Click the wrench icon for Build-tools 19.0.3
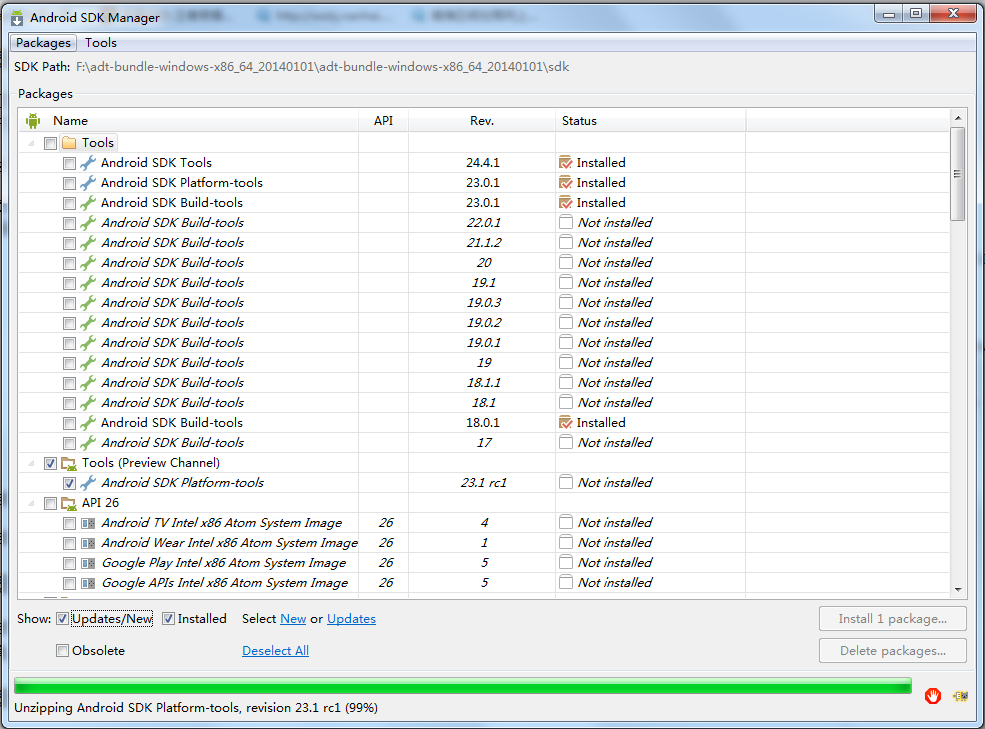The width and height of the screenshot is (985, 729). click(x=88, y=303)
